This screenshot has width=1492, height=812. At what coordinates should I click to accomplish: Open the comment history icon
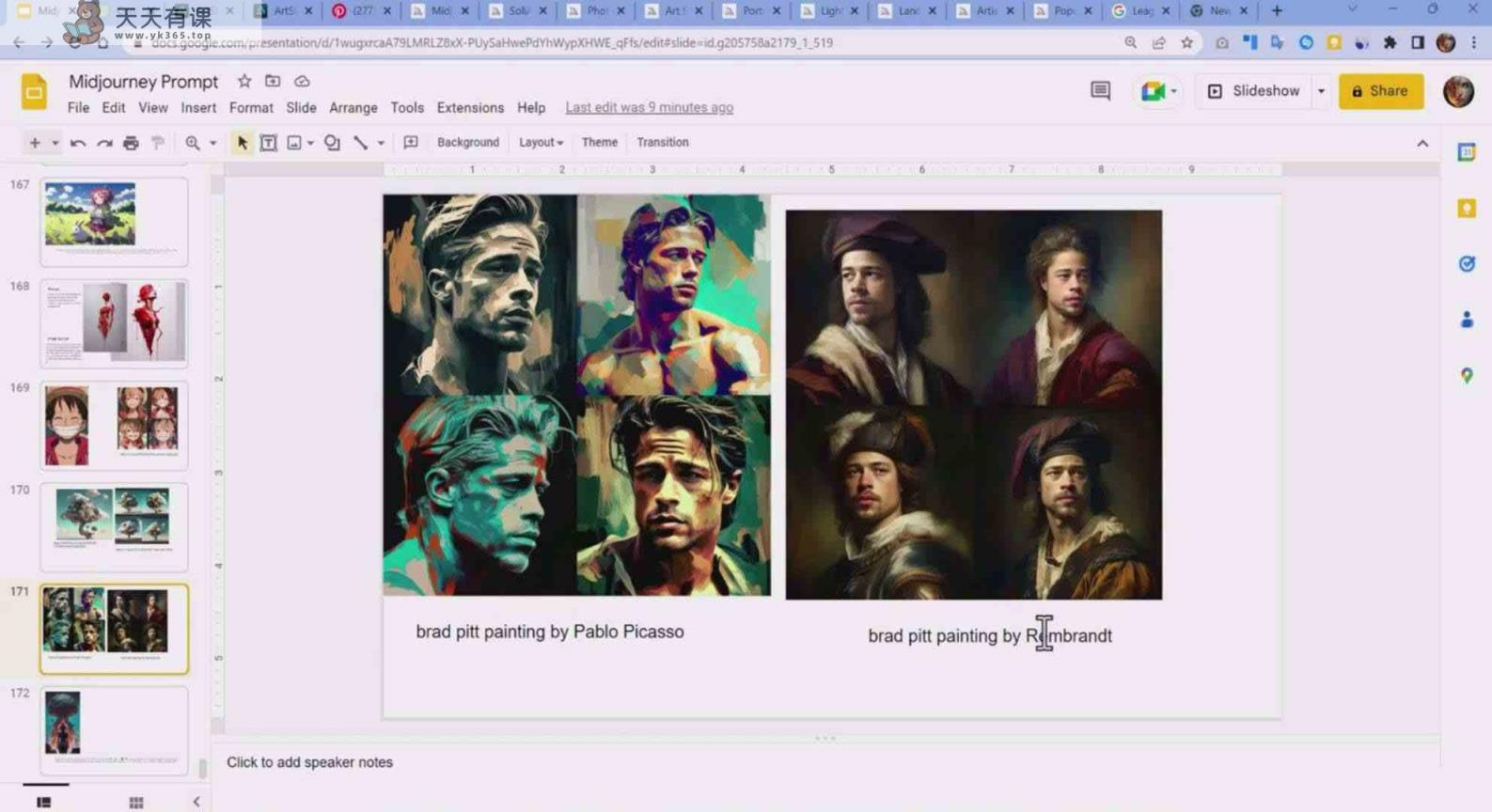(1100, 90)
